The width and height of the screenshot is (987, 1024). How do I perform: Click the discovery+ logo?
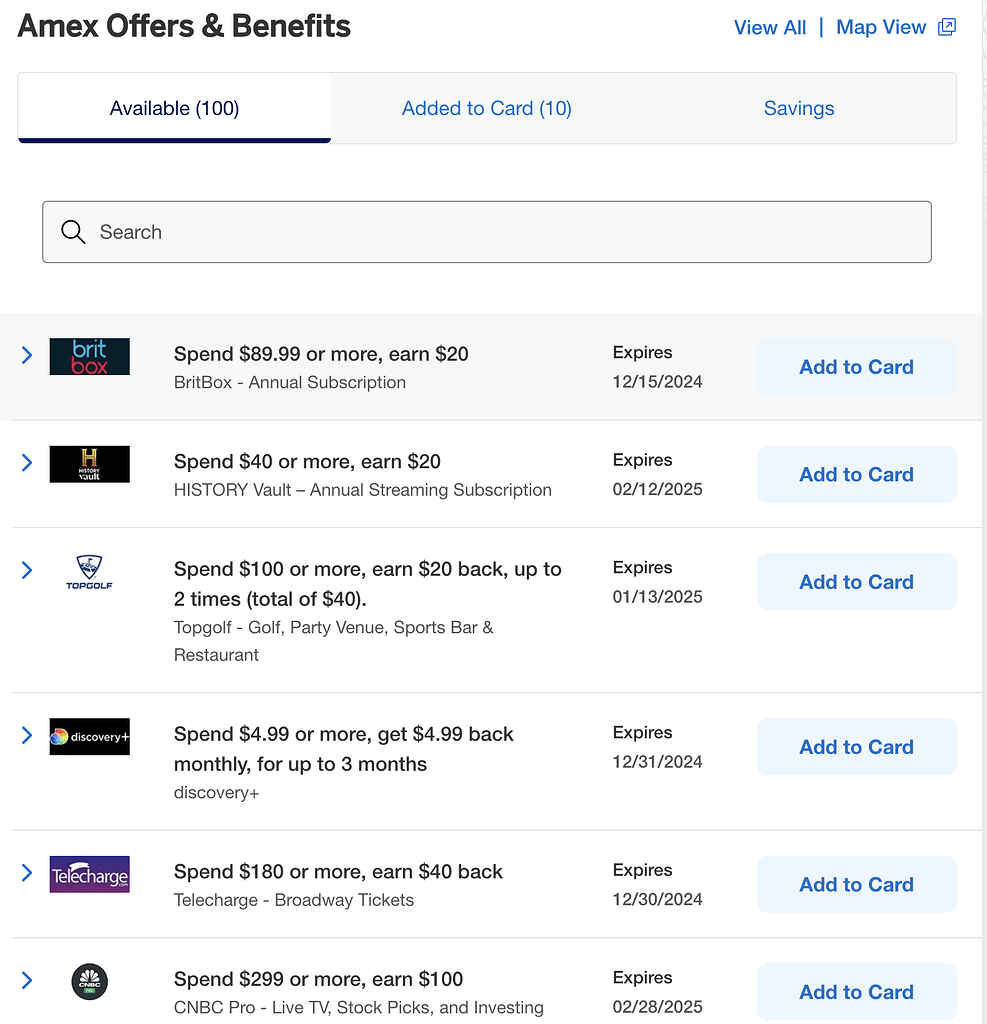89,737
